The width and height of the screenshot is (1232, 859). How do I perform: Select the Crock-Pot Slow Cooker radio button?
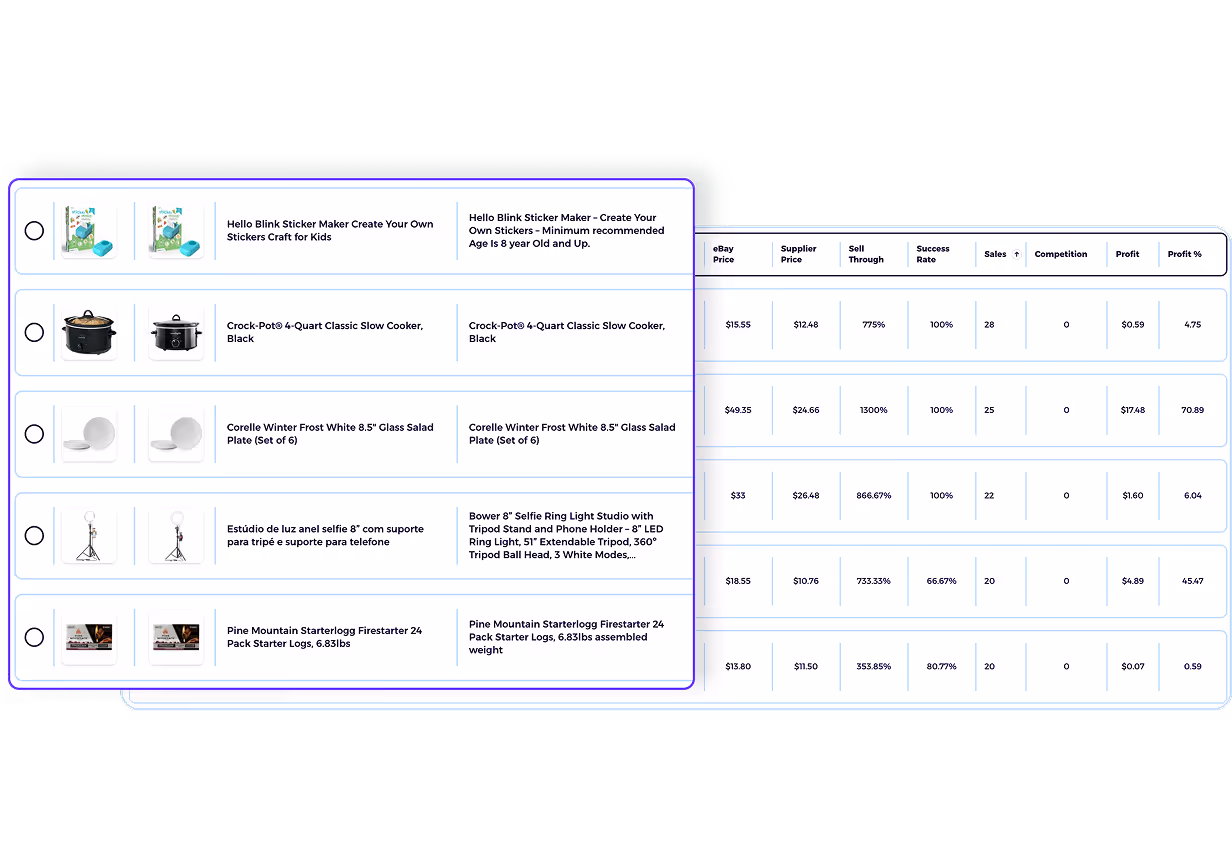tap(34, 332)
